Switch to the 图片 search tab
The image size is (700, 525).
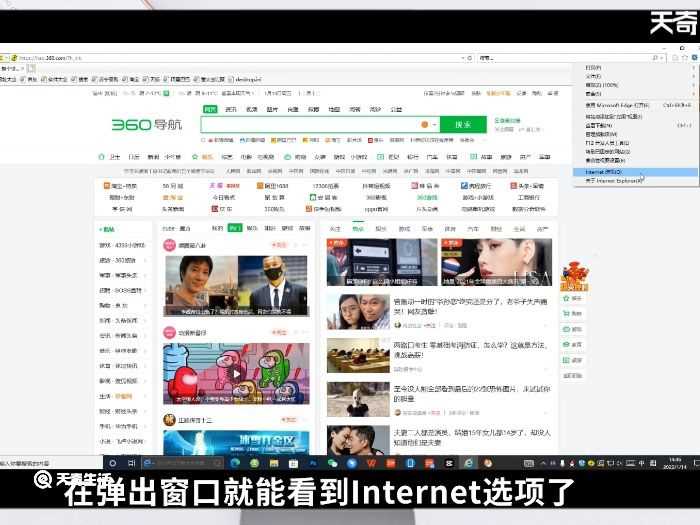click(x=272, y=109)
